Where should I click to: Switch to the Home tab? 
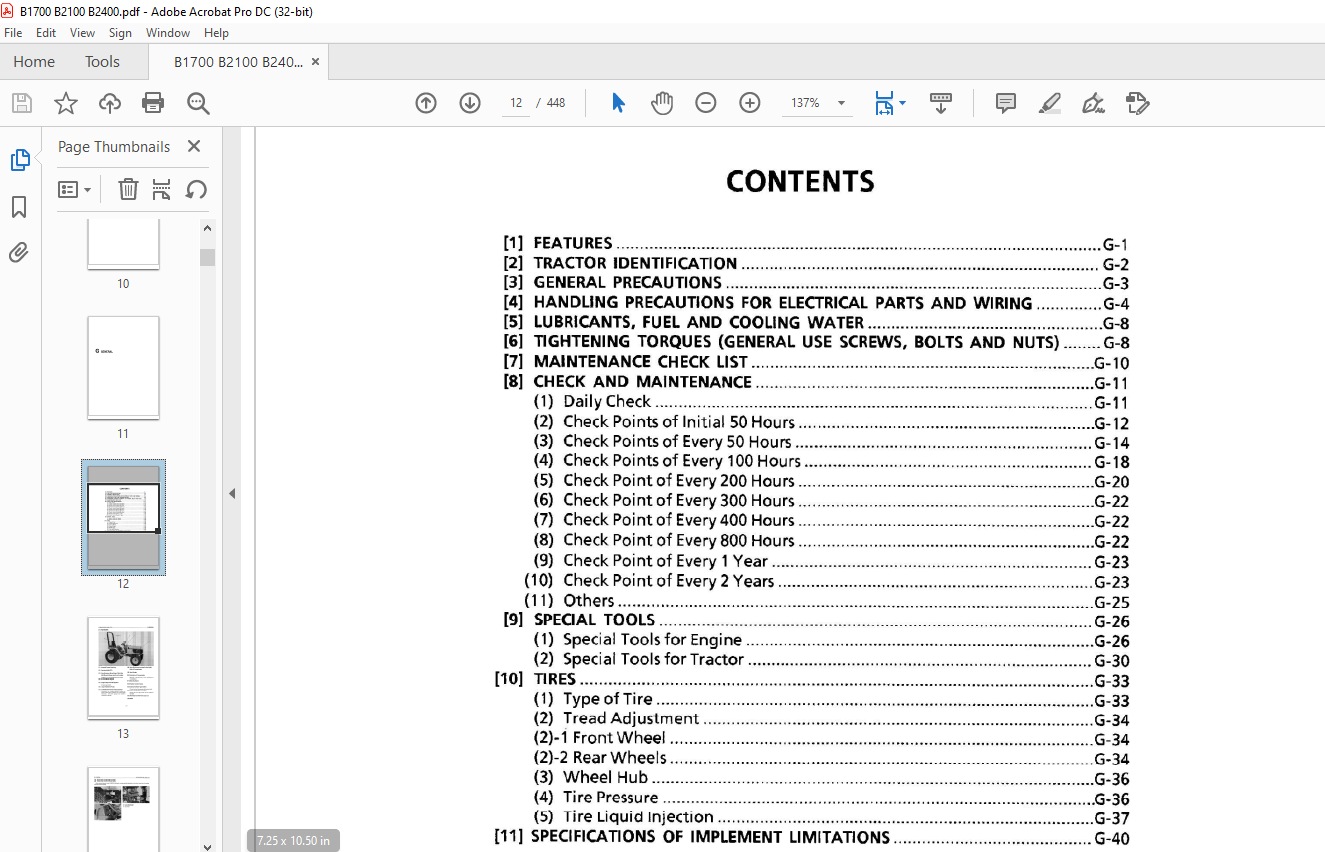(34, 62)
